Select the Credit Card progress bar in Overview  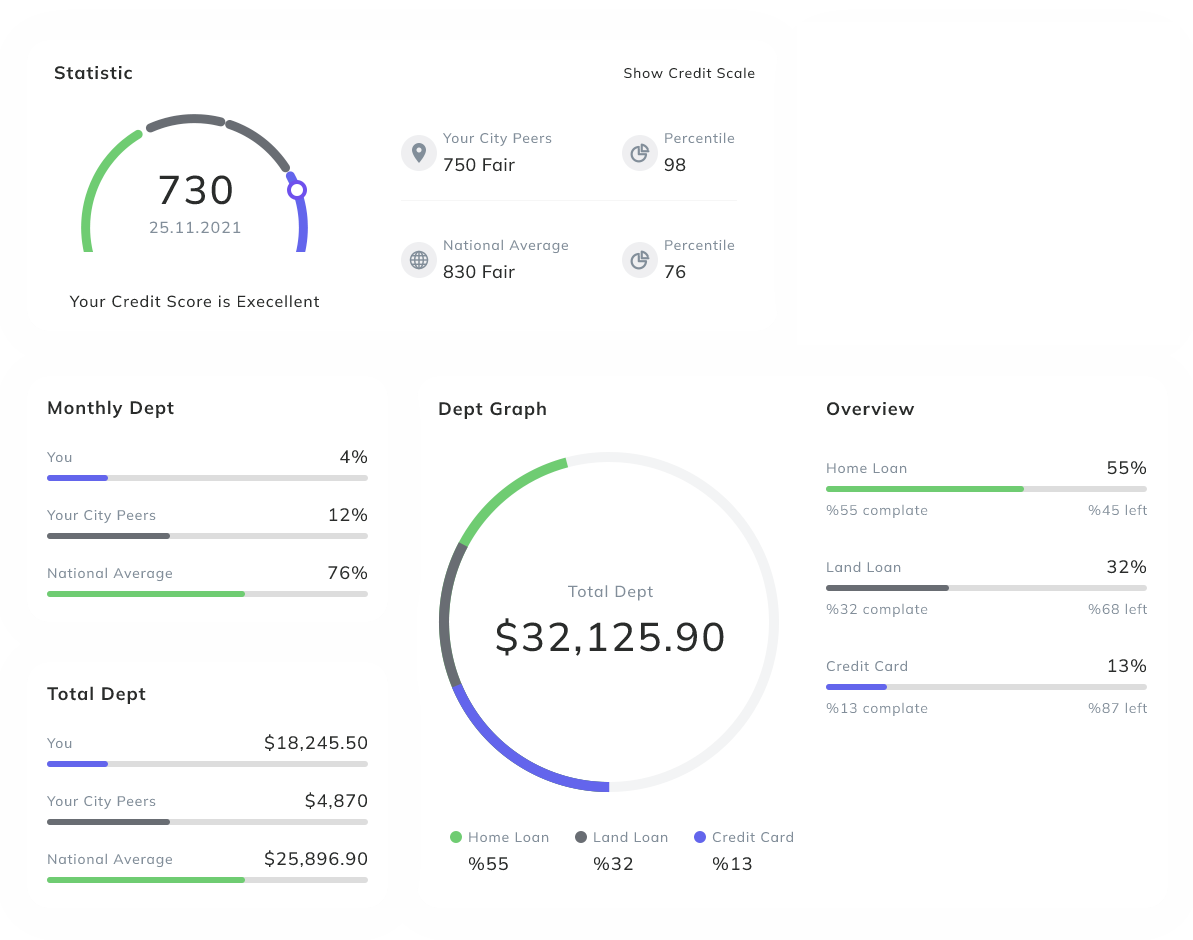985,687
